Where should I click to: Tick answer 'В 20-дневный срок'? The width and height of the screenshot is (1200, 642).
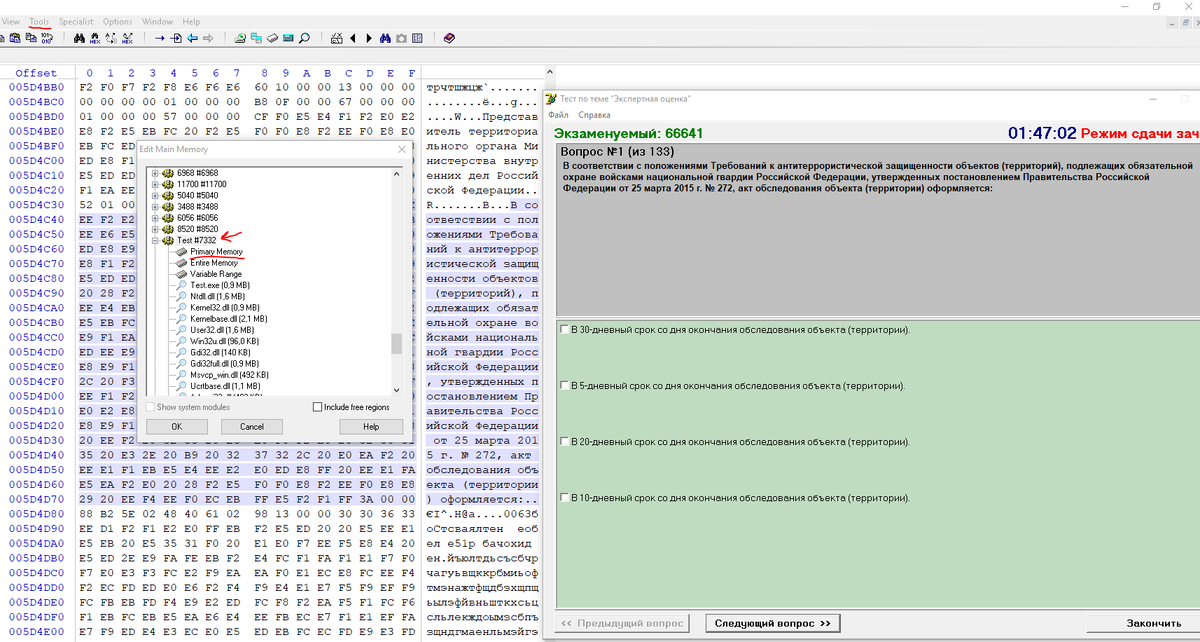[x=566, y=441]
